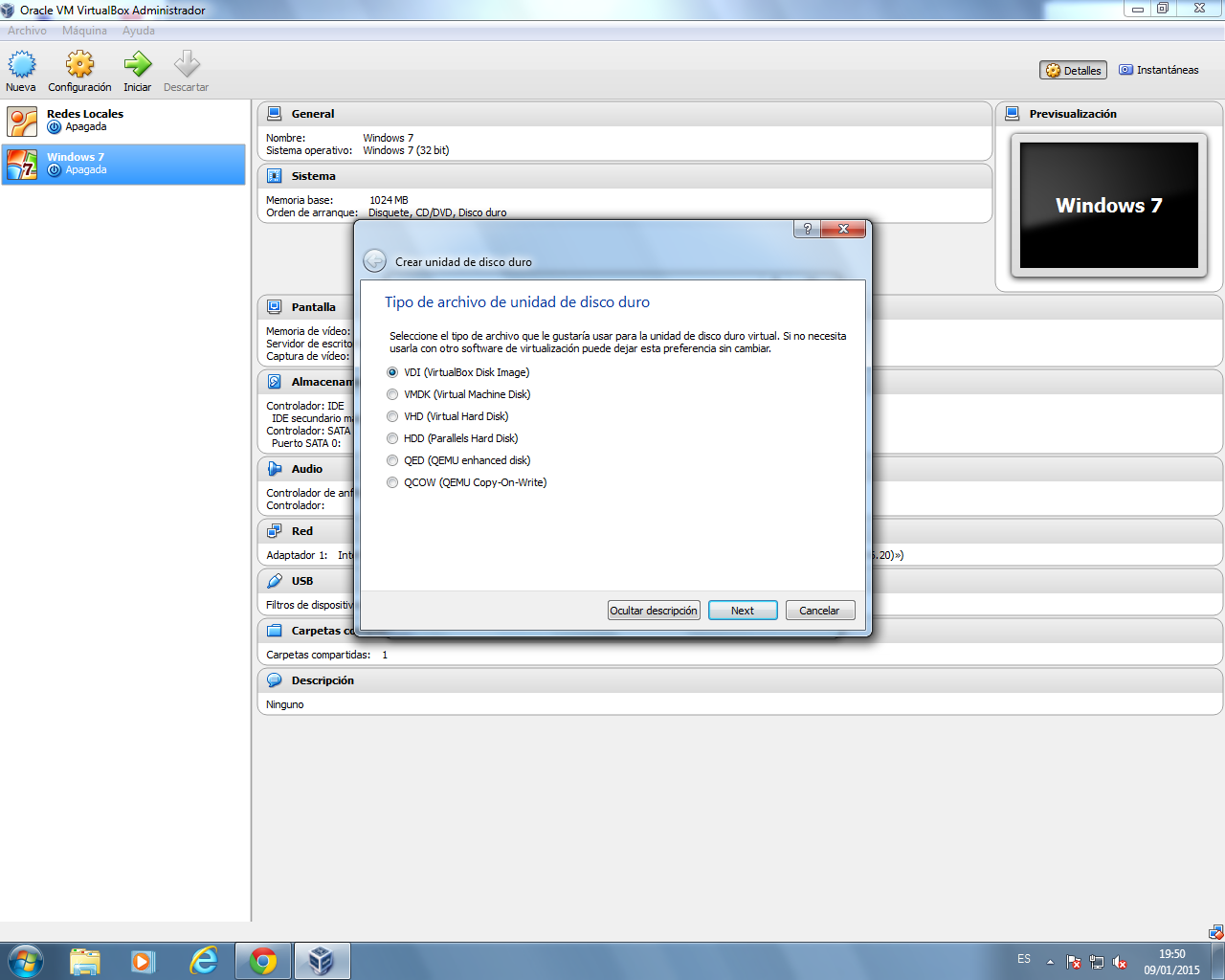Image resolution: width=1225 pixels, height=980 pixels.
Task: Select VDI (VirtualBox Disk Image) option
Action: pos(458,372)
